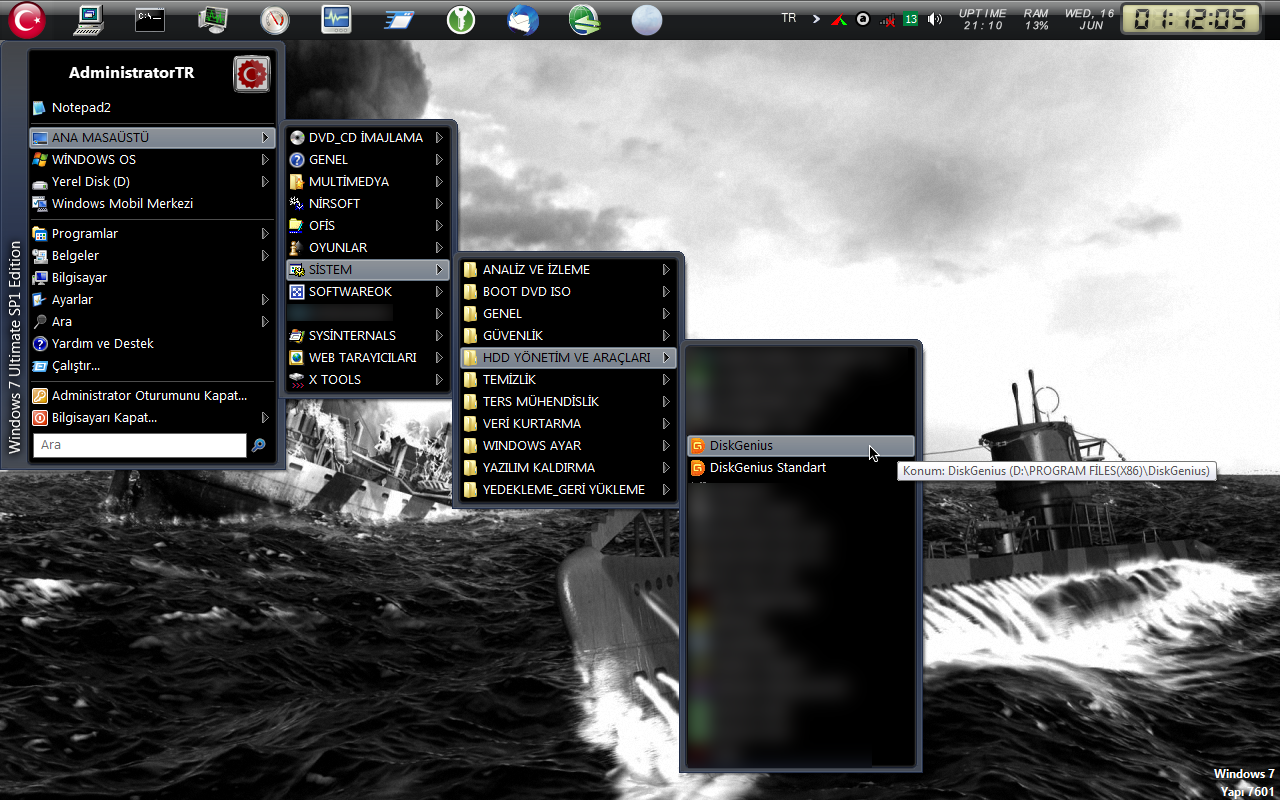
Task: Open the green graph monitor icon
Action: (213, 19)
